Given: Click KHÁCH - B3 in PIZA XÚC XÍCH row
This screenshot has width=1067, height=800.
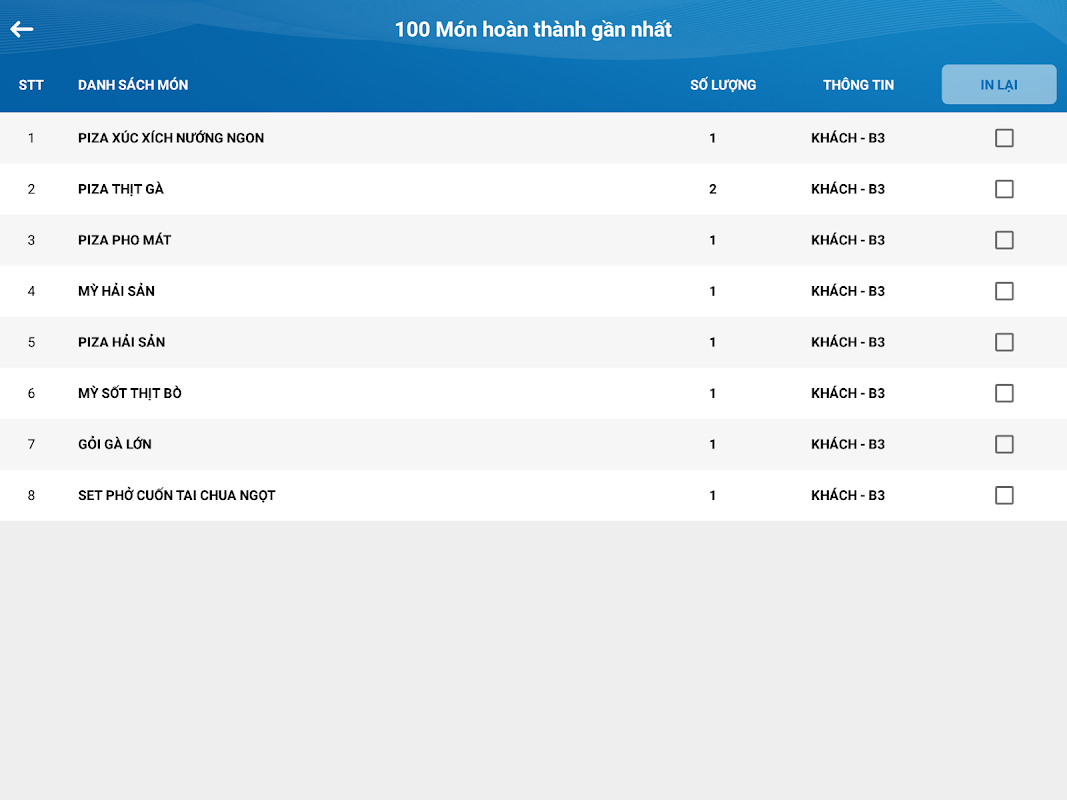Looking at the screenshot, I should click(848, 138).
